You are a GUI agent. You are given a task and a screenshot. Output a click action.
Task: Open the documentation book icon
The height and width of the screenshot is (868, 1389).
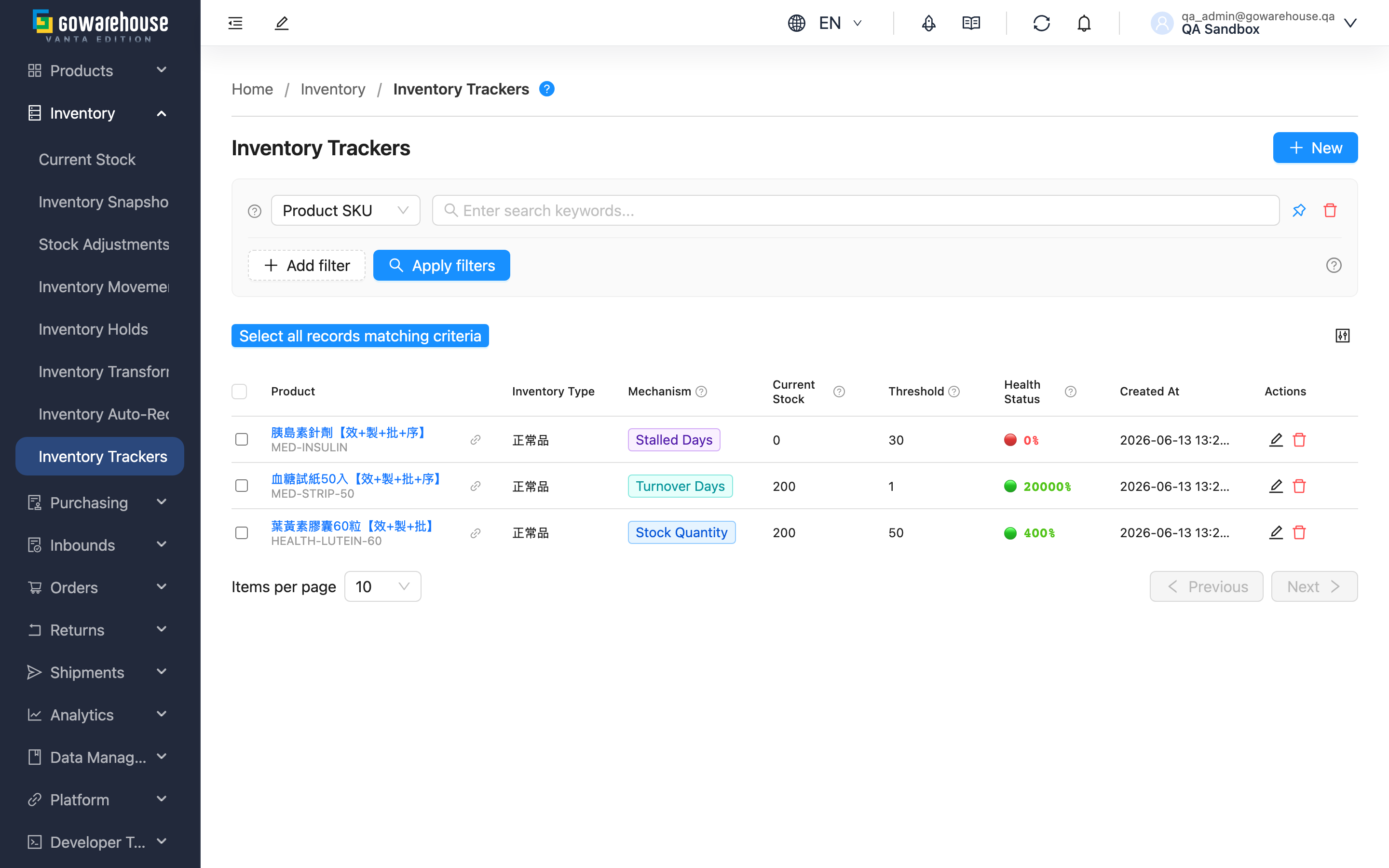point(971,23)
